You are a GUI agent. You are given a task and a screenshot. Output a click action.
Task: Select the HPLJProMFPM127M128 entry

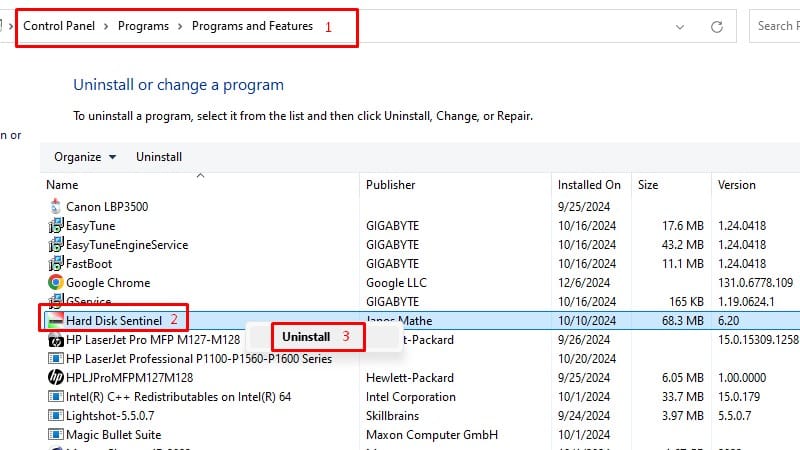tap(130, 378)
